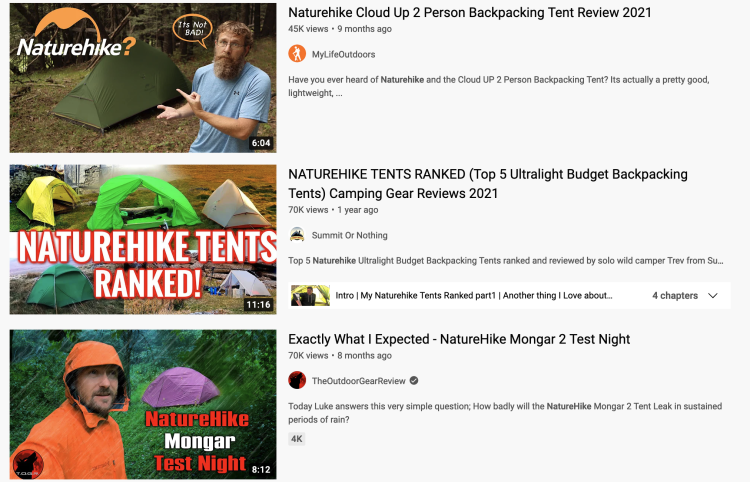Viewport: 750px width, 482px height.
Task: Click the '4 chapters' label
Action: click(675, 296)
